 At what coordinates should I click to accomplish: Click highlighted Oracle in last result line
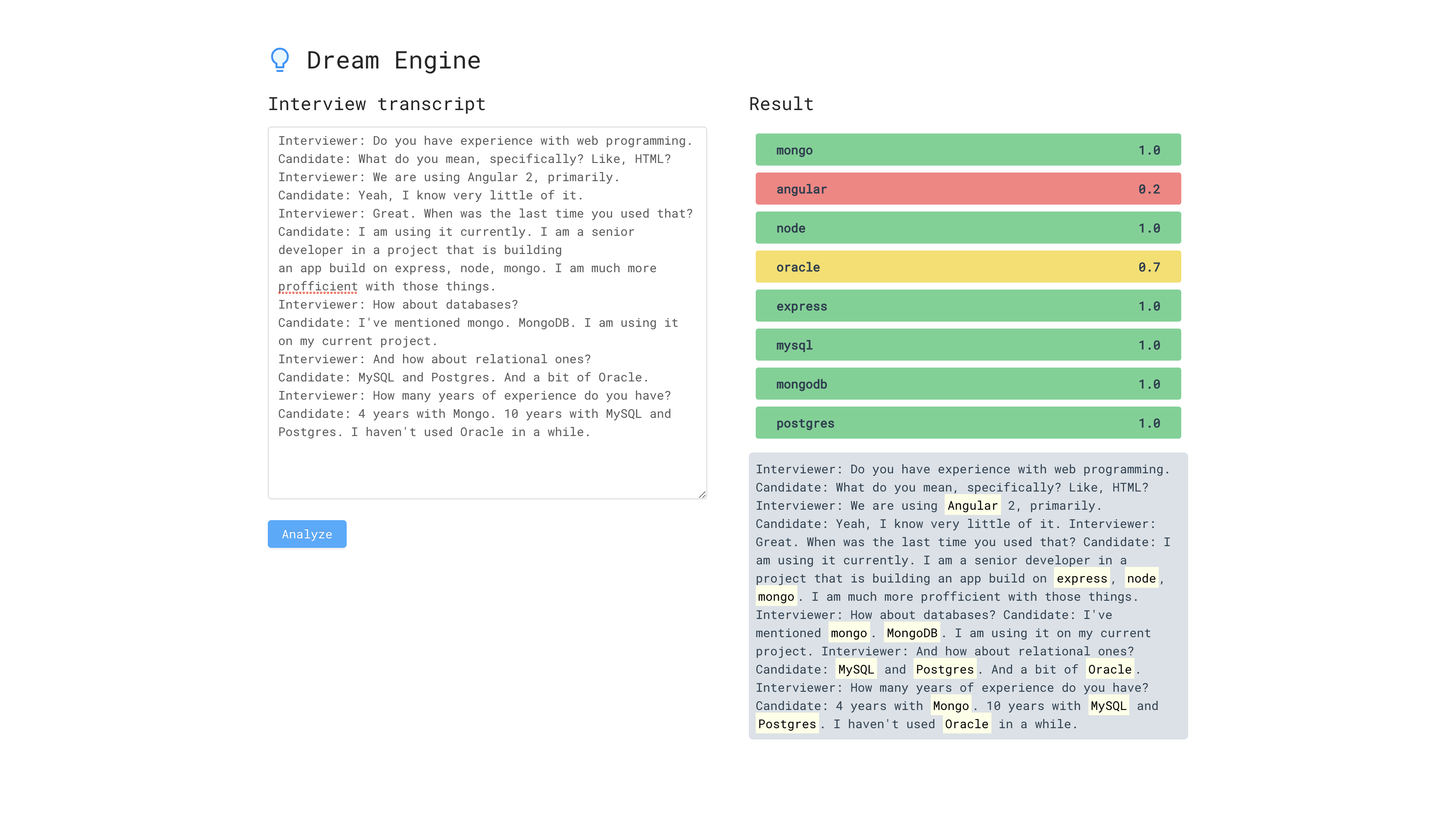pyautogui.click(x=966, y=724)
